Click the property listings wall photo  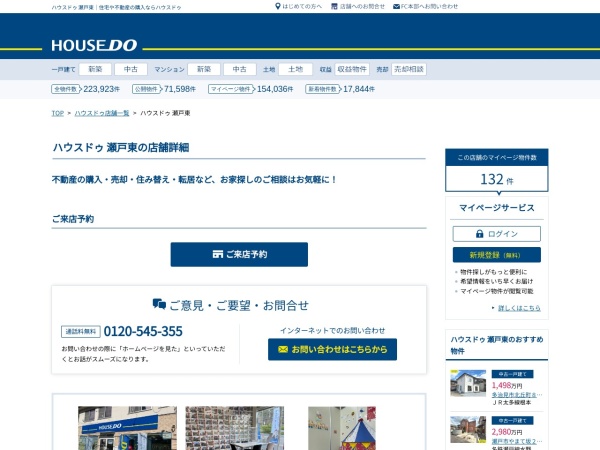[x=235, y=428]
